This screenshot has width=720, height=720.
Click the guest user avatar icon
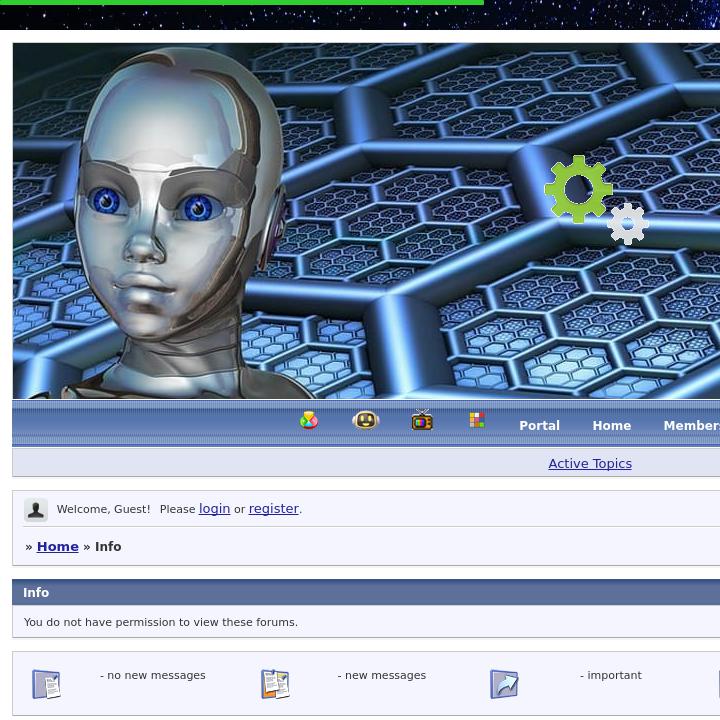(x=36, y=510)
